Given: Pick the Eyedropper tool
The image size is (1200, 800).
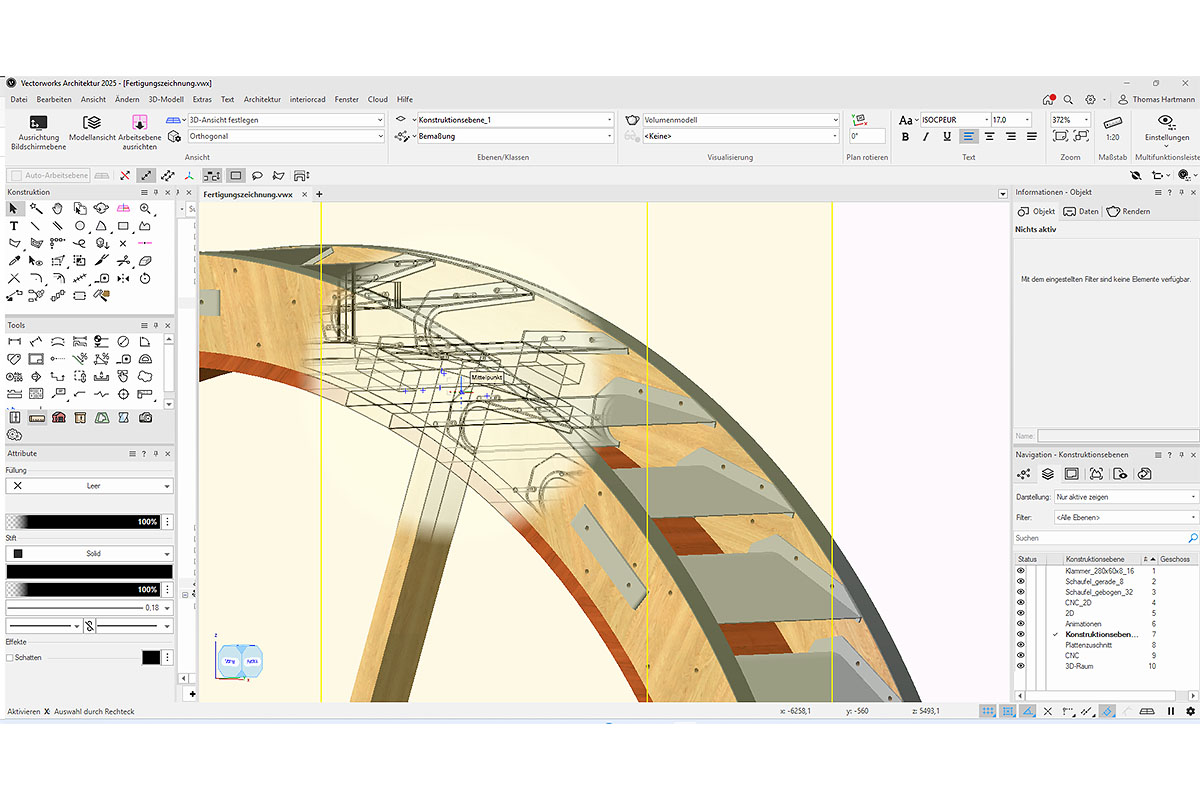Looking at the screenshot, I should pyautogui.click(x=14, y=261).
